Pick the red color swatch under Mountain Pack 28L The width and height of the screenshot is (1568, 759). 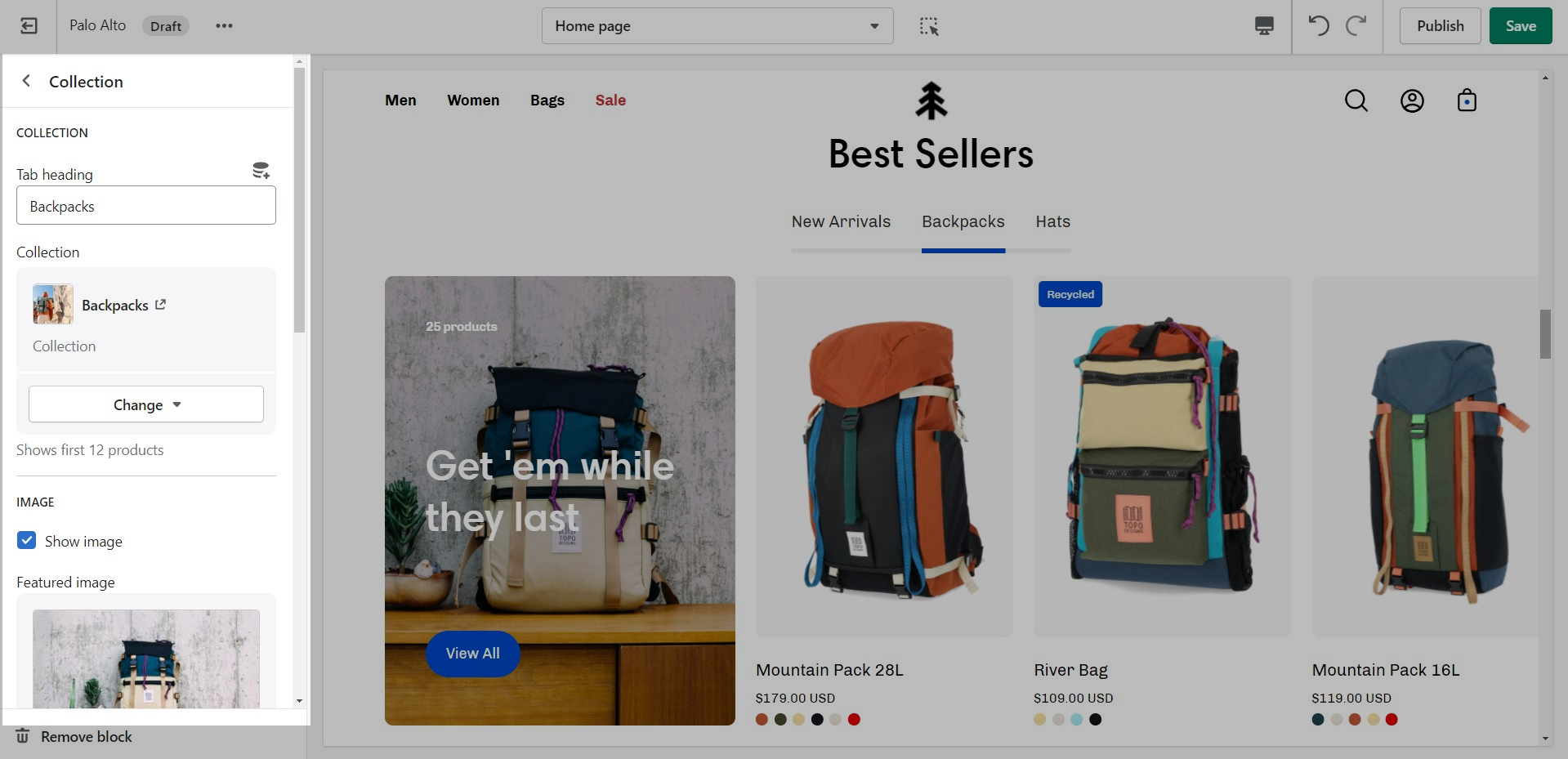(x=854, y=720)
